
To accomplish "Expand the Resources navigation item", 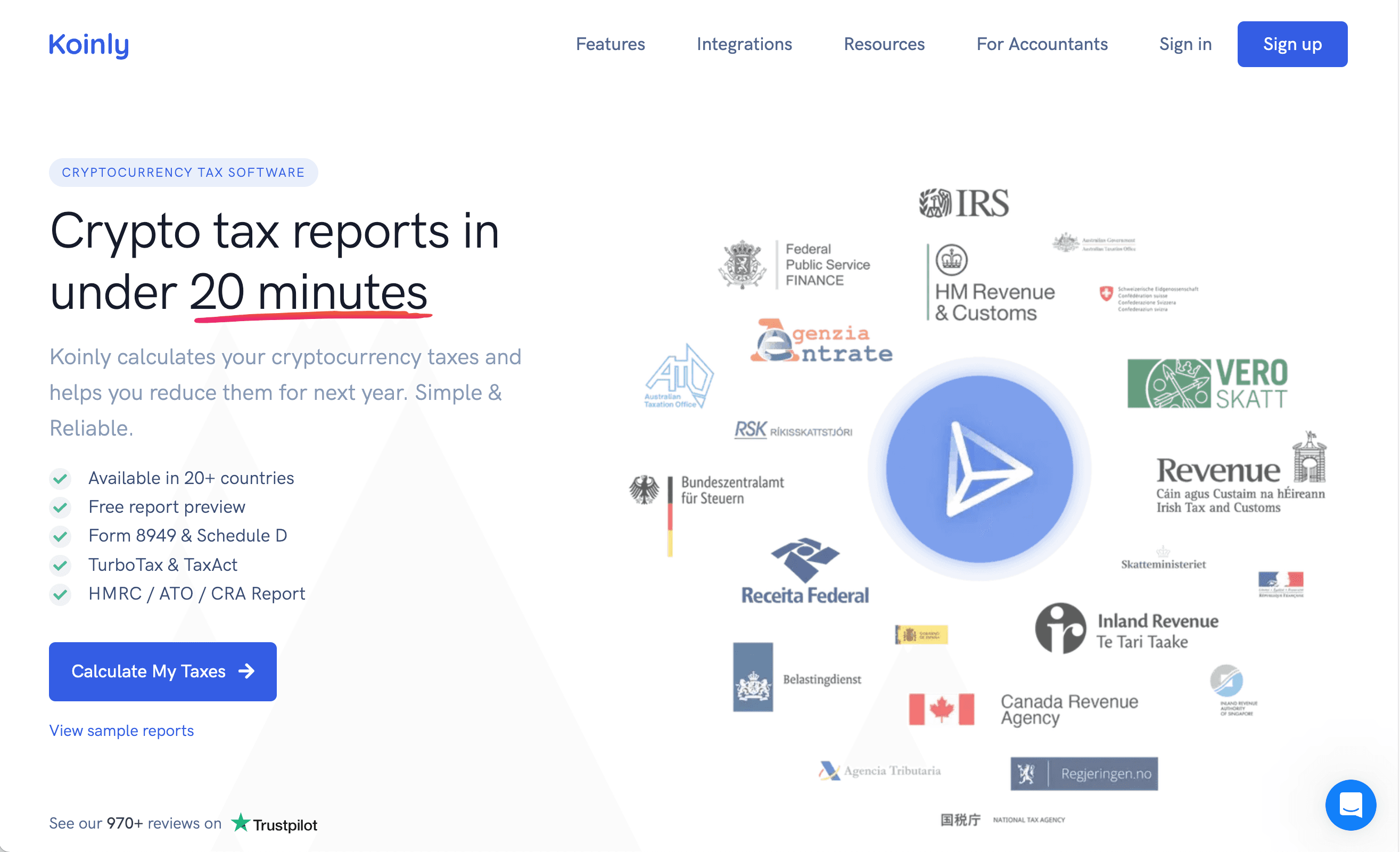I will [884, 44].
